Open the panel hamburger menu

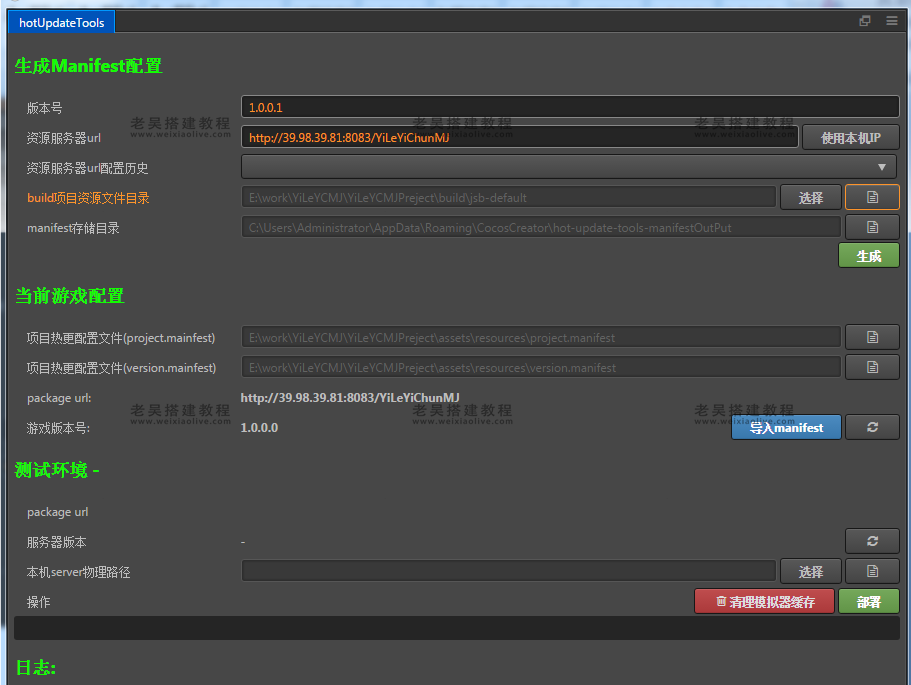(x=891, y=21)
